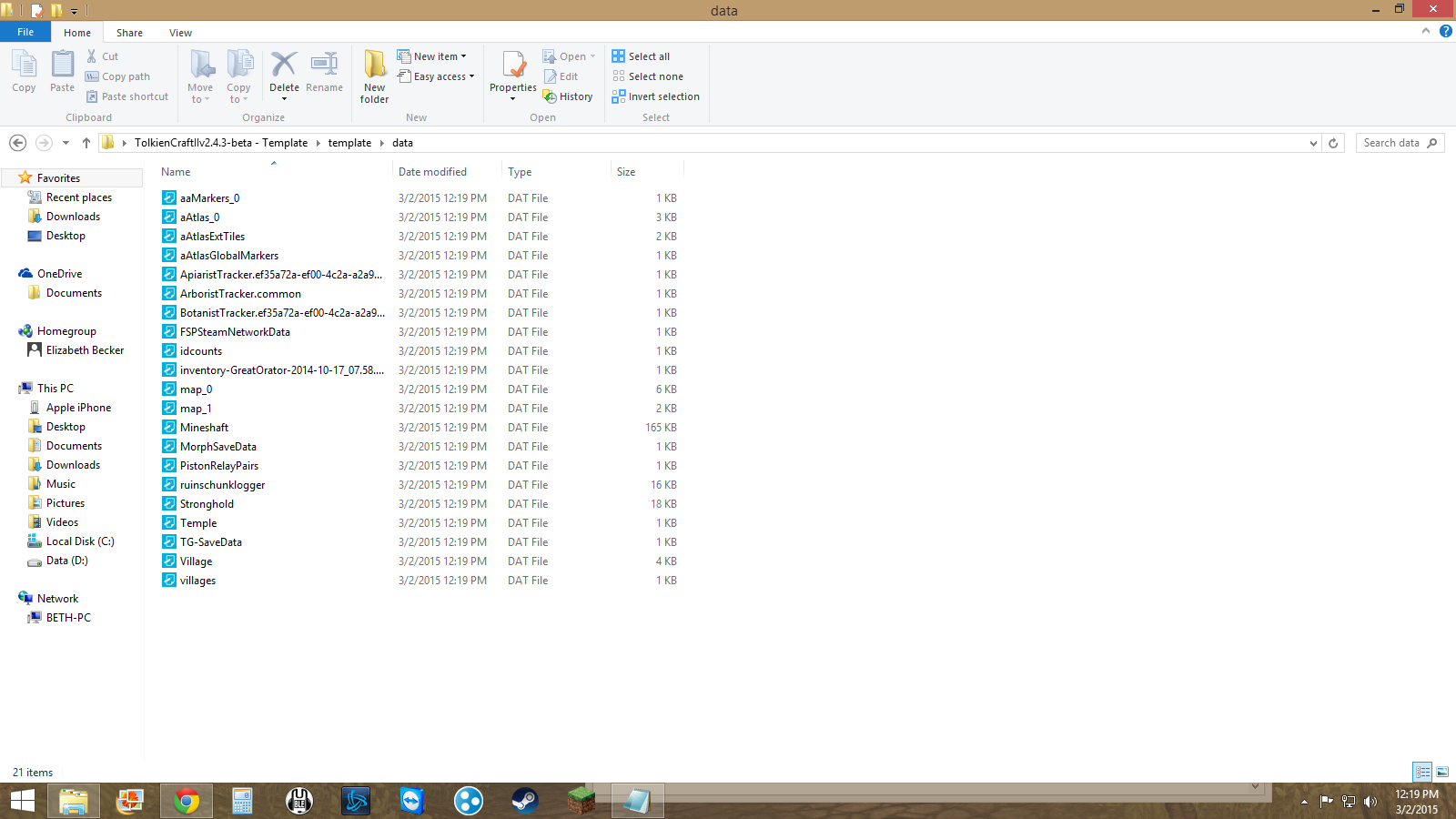Expand the New item dropdown
Image resolution: width=1456 pixels, height=819 pixels.
[432, 56]
